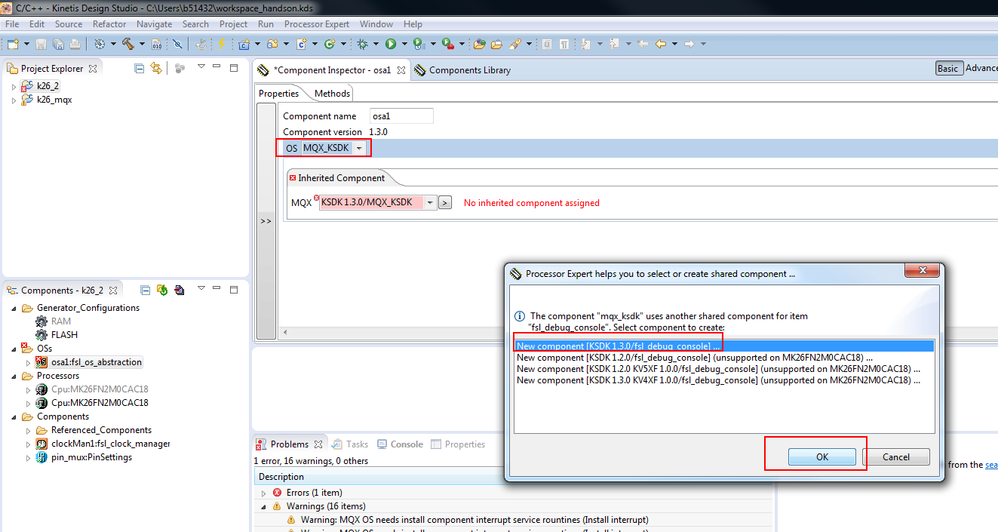
Task: Close the Component Inspector osa1 tab
Action: click(401, 70)
